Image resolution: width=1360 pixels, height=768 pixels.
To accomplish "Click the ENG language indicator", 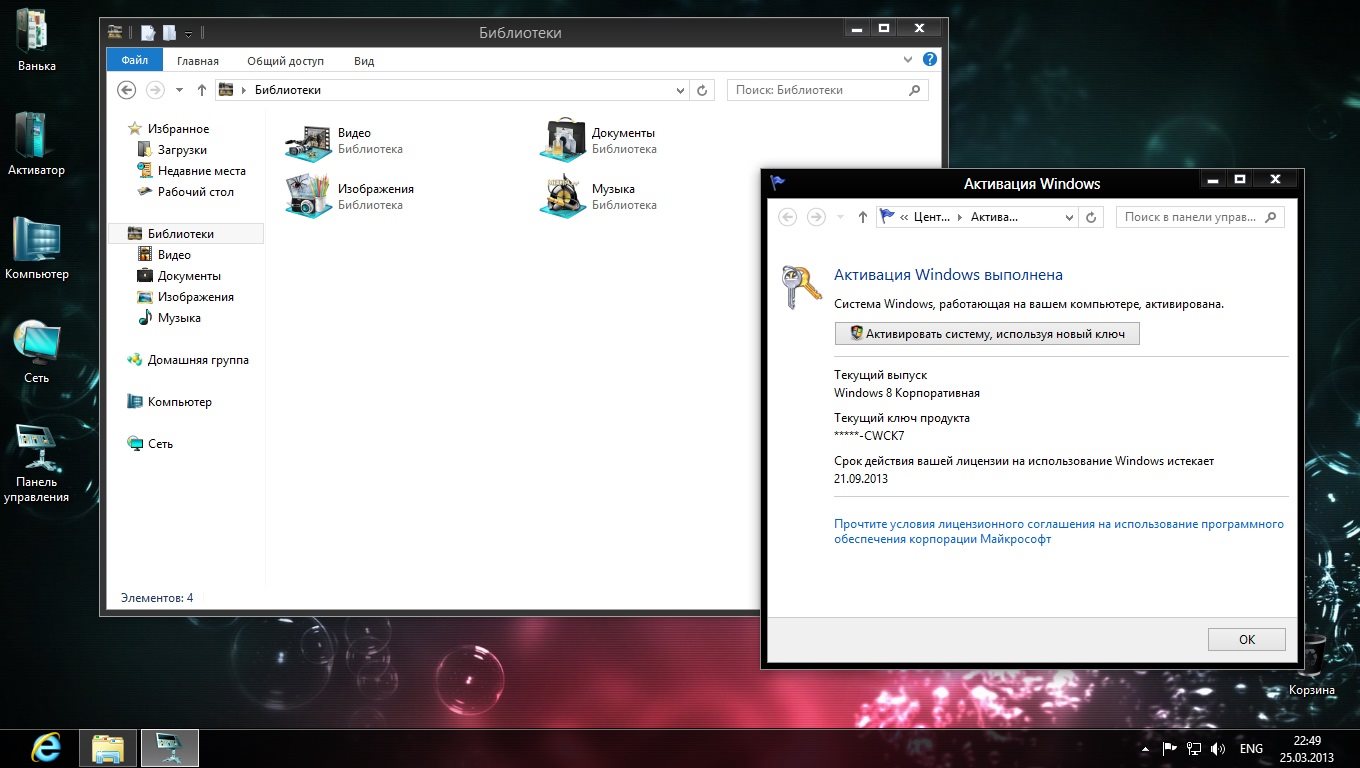I will point(1251,748).
